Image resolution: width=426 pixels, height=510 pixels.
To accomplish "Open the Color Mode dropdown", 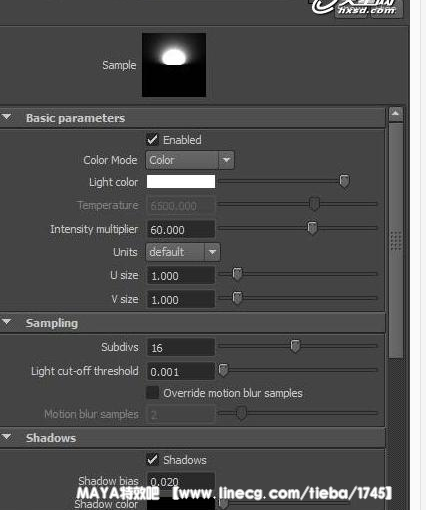I will tap(190, 160).
